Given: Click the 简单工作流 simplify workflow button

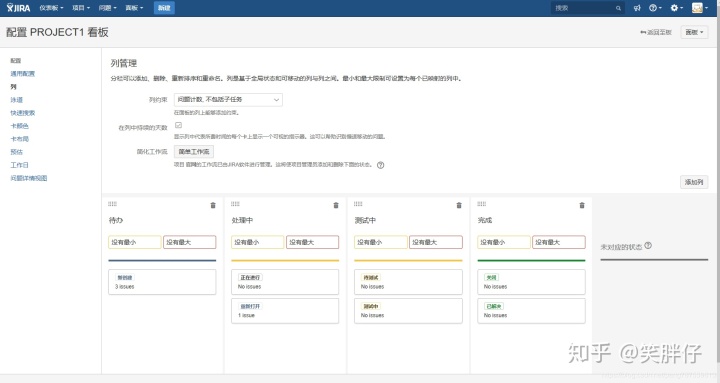Looking at the screenshot, I should pos(194,152).
